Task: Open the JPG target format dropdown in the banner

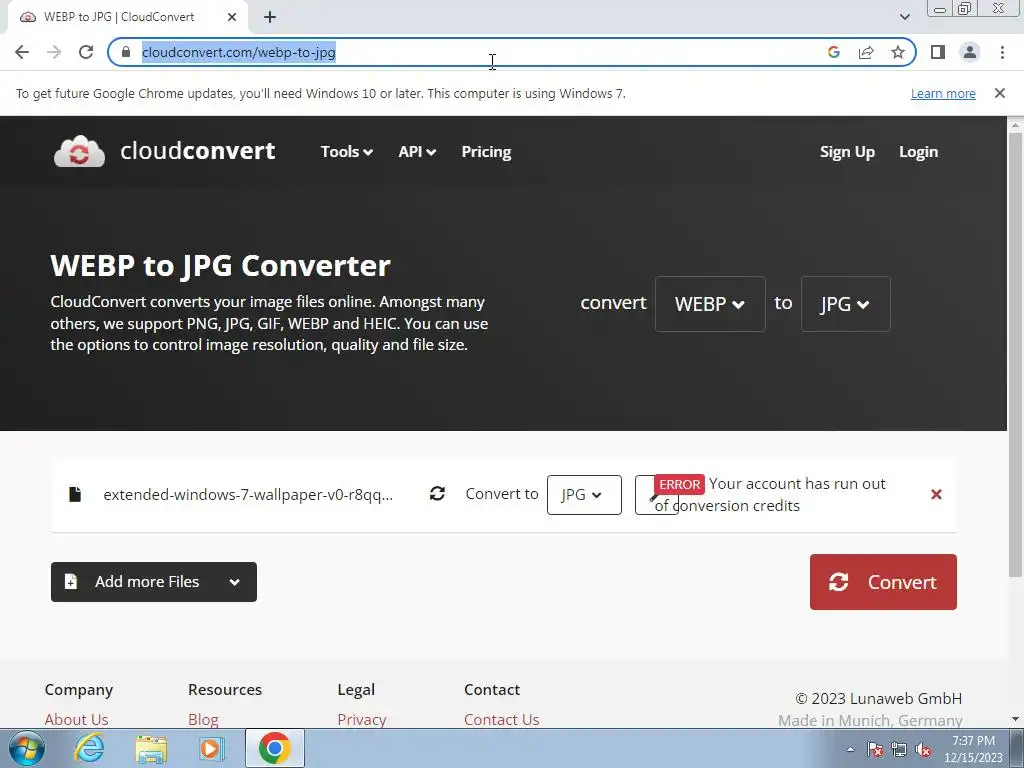Action: (845, 304)
